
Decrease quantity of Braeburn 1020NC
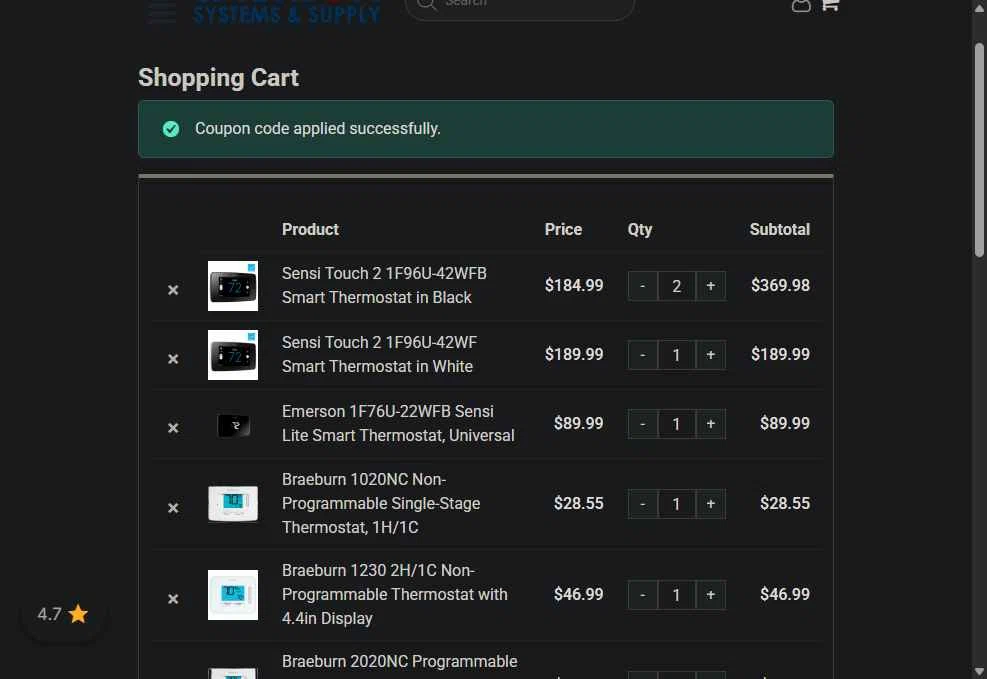pyautogui.click(x=643, y=504)
